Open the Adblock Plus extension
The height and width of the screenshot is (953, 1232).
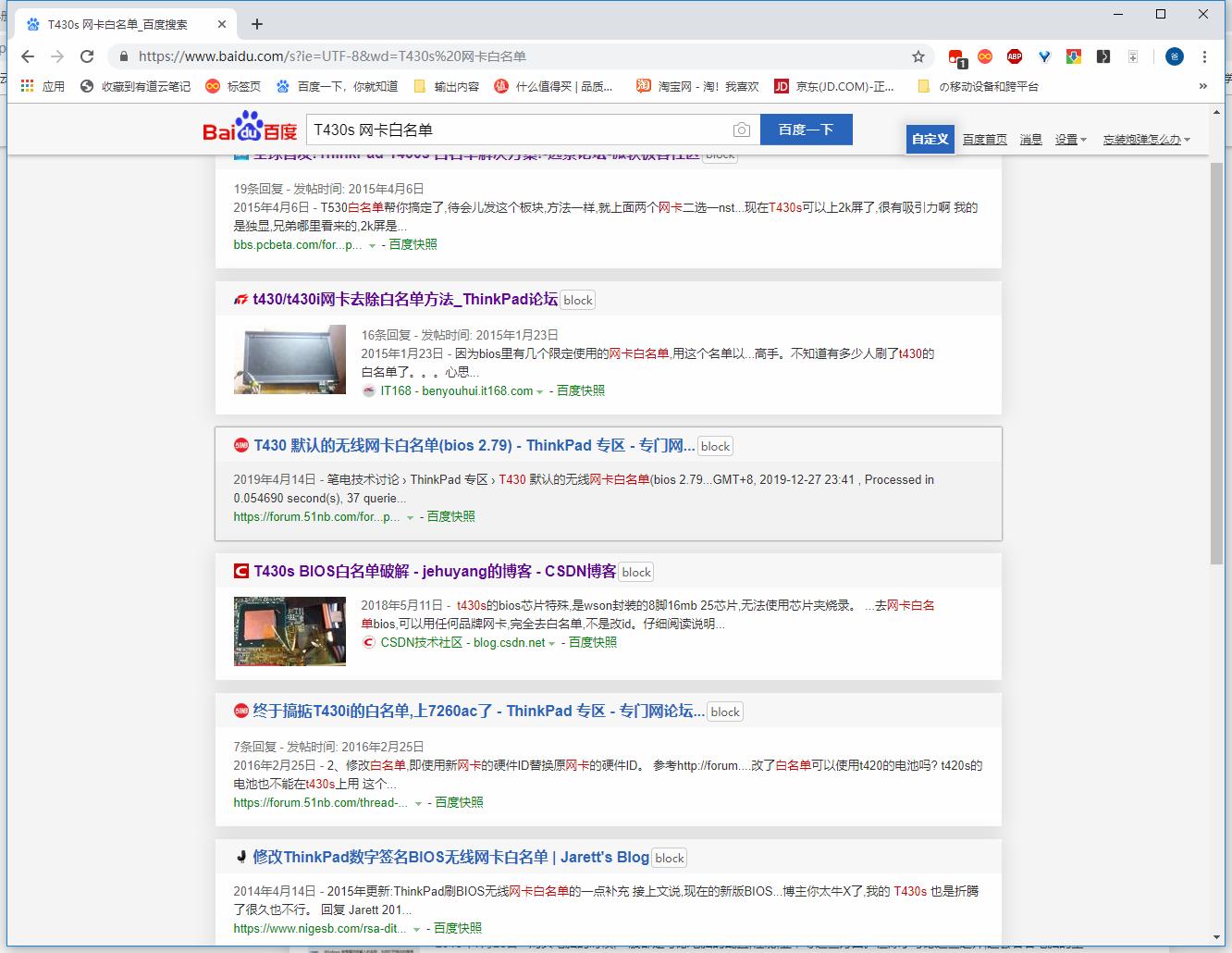[x=1015, y=56]
